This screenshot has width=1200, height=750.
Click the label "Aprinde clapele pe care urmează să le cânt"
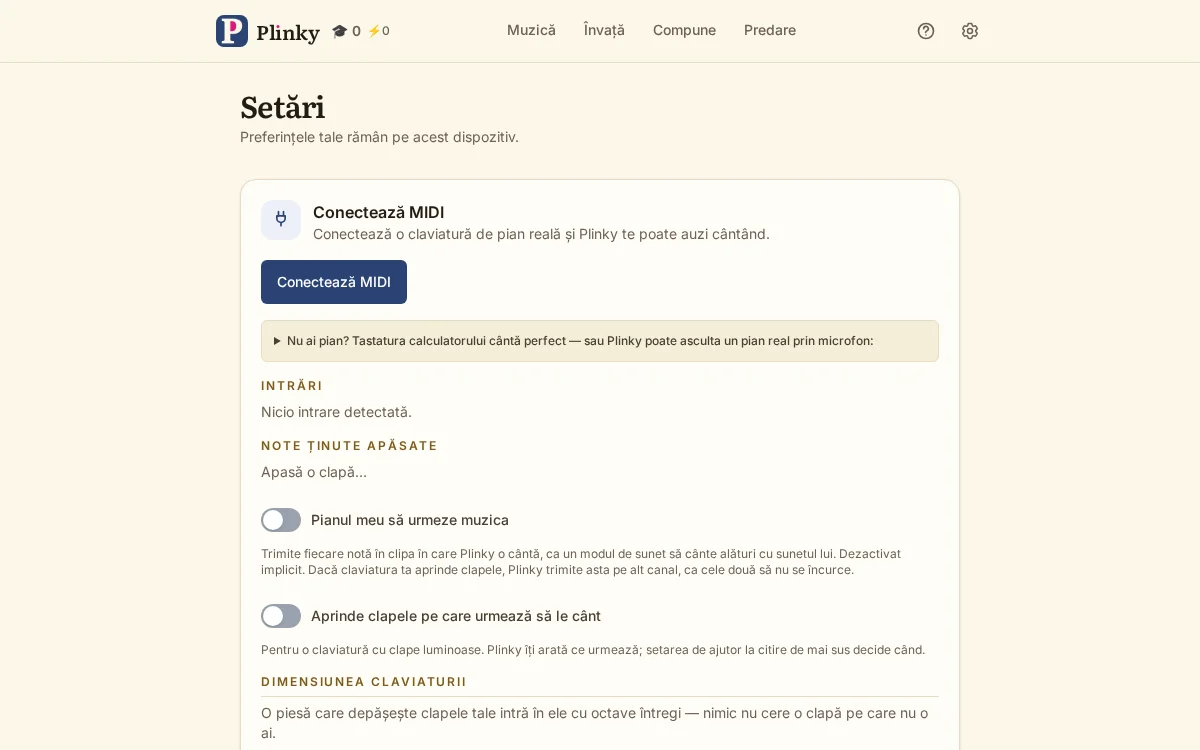tap(456, 616)
